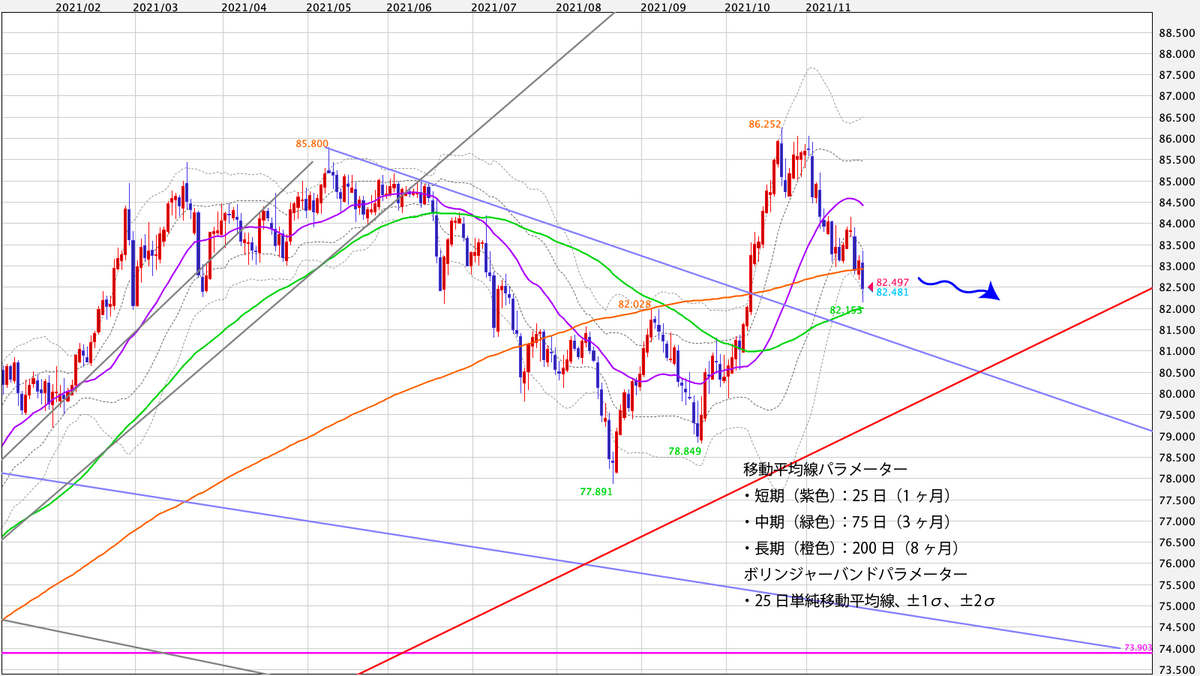Click the 2021/02 date label
The width and height of the screenshot is (1200, 676).
click(x=78, y=7)
